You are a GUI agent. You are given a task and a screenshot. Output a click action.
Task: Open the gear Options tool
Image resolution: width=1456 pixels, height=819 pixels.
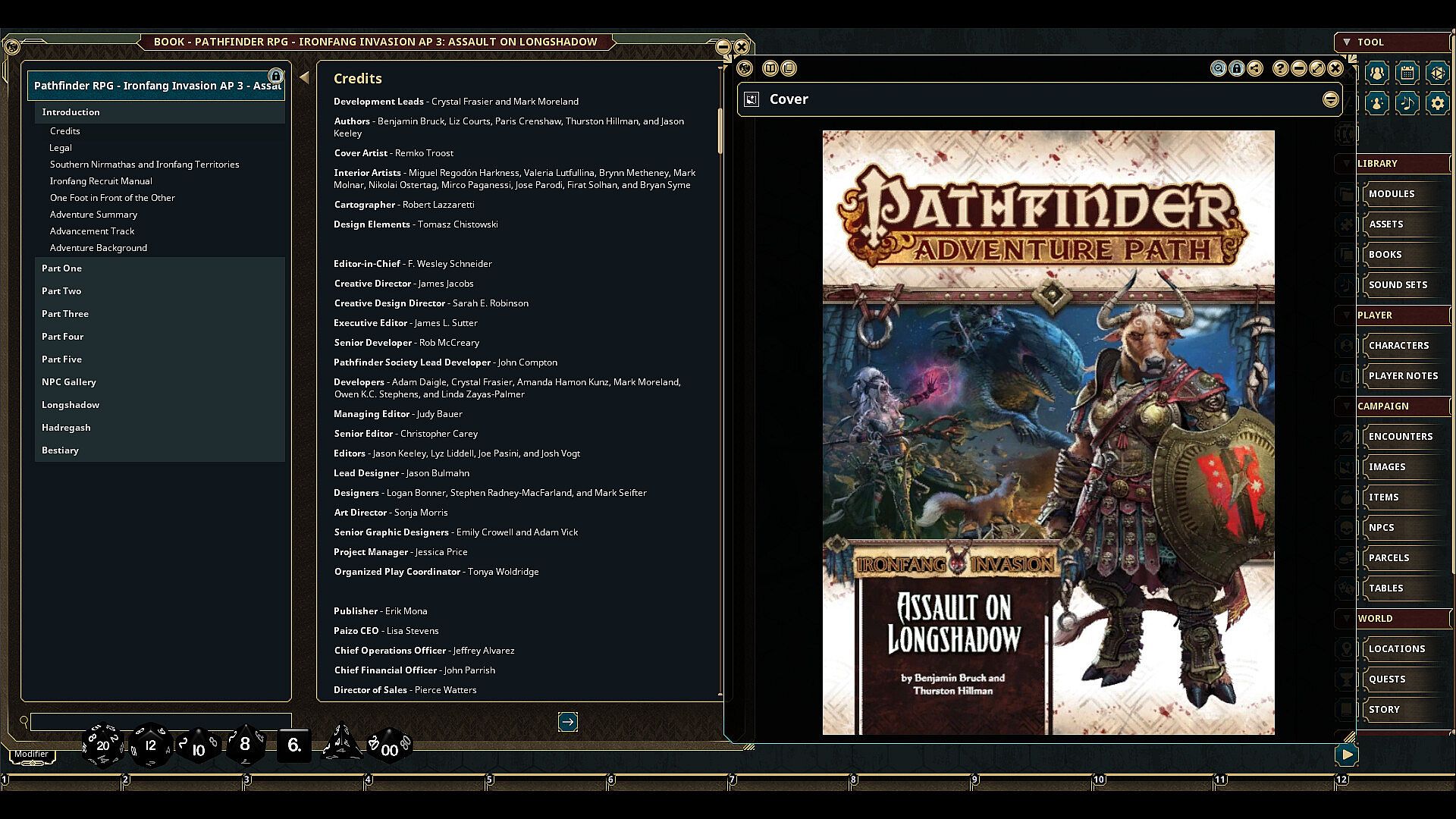click(x=1437, y=103)
